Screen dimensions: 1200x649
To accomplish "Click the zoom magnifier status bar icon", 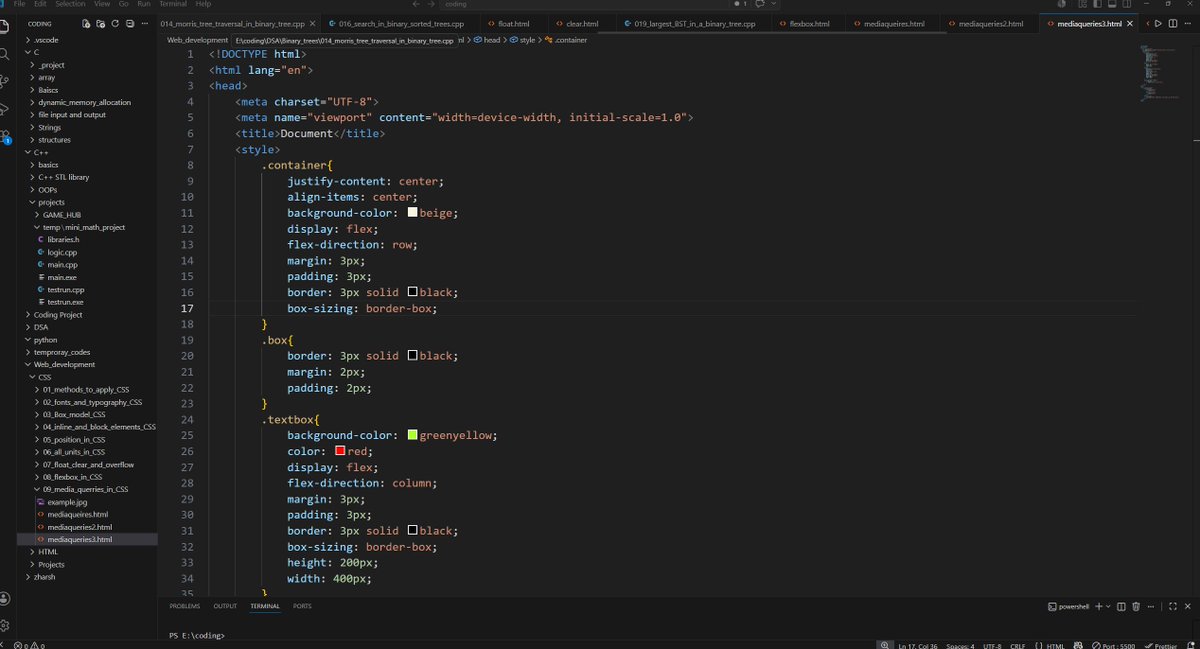I will 885,645.
